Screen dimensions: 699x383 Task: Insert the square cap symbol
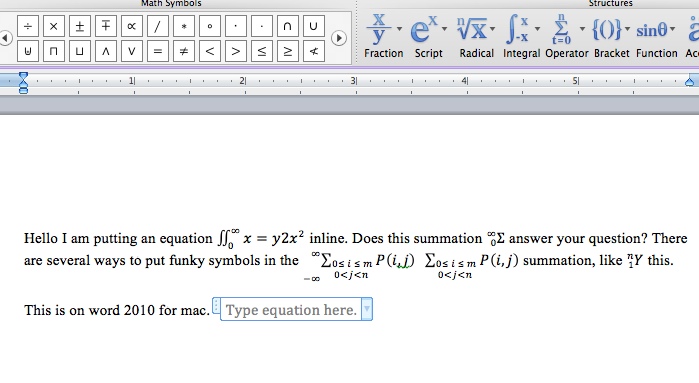coord(53,52)
